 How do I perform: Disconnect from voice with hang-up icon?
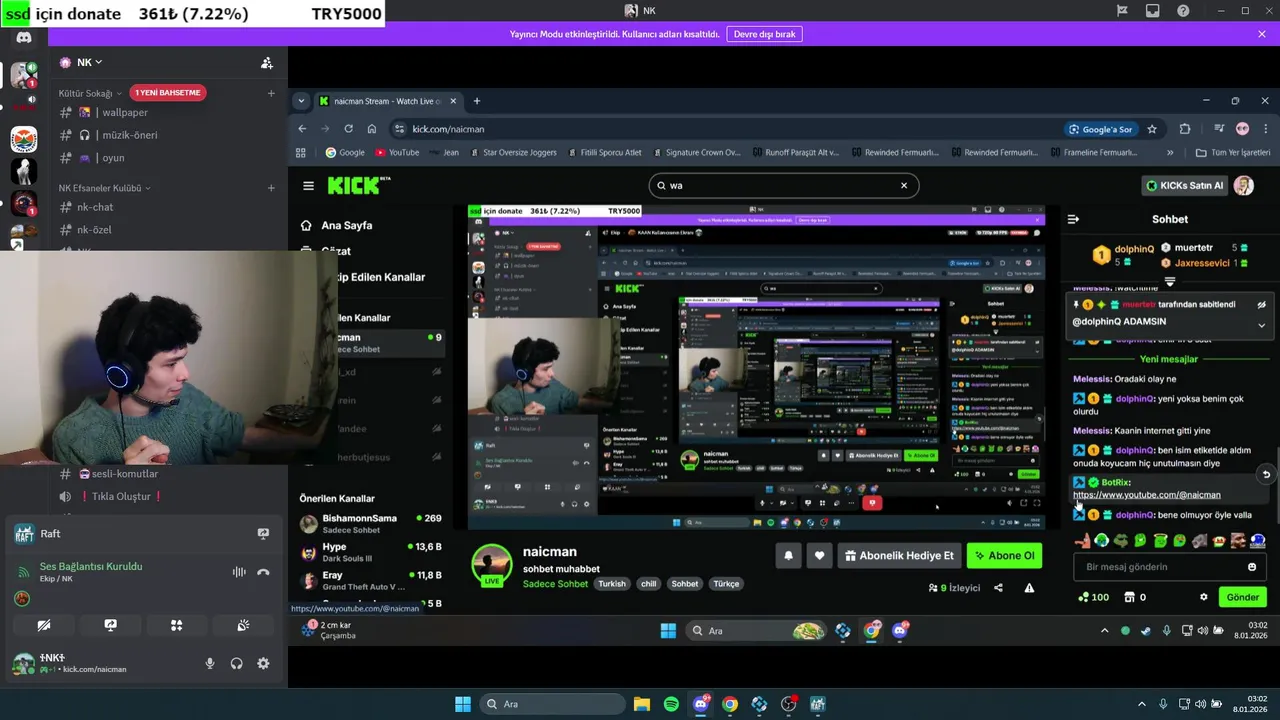pos(263,572)
